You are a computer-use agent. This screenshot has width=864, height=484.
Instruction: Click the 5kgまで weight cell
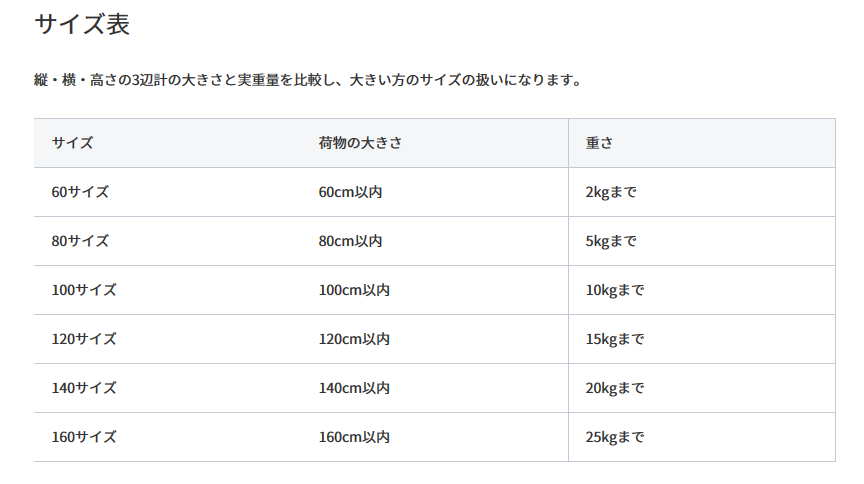(x=611, y=241)
